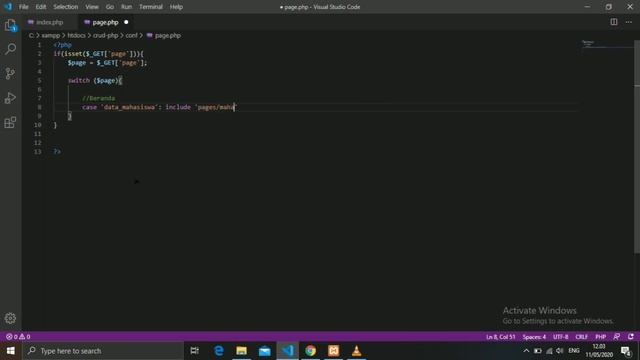Open the volume control in system tray
Viewport: 640px width, 360px height.
[560, 351]
